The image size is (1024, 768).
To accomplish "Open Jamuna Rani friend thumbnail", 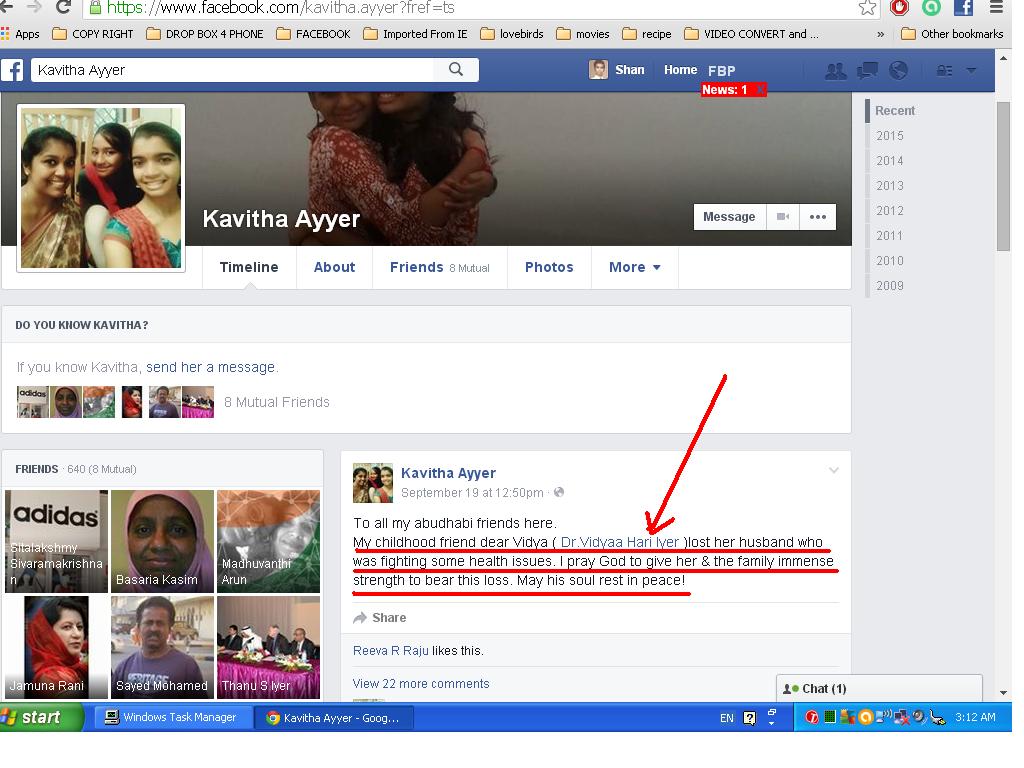I will [56, 647].
